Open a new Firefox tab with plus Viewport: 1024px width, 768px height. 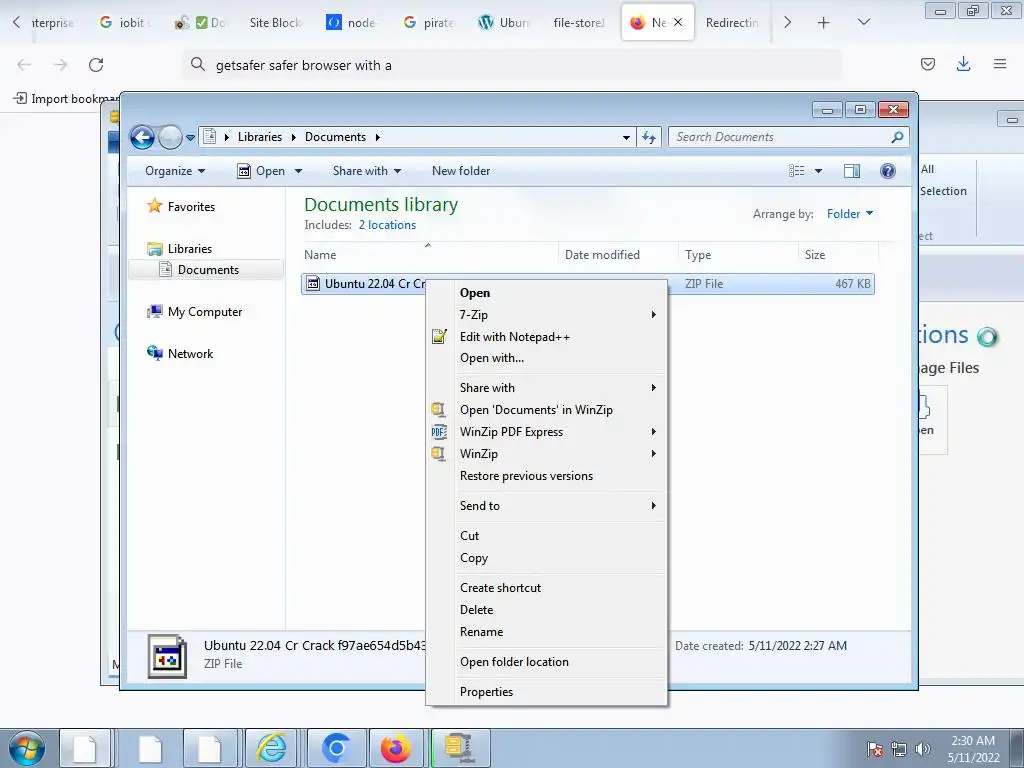coord(824,23)
